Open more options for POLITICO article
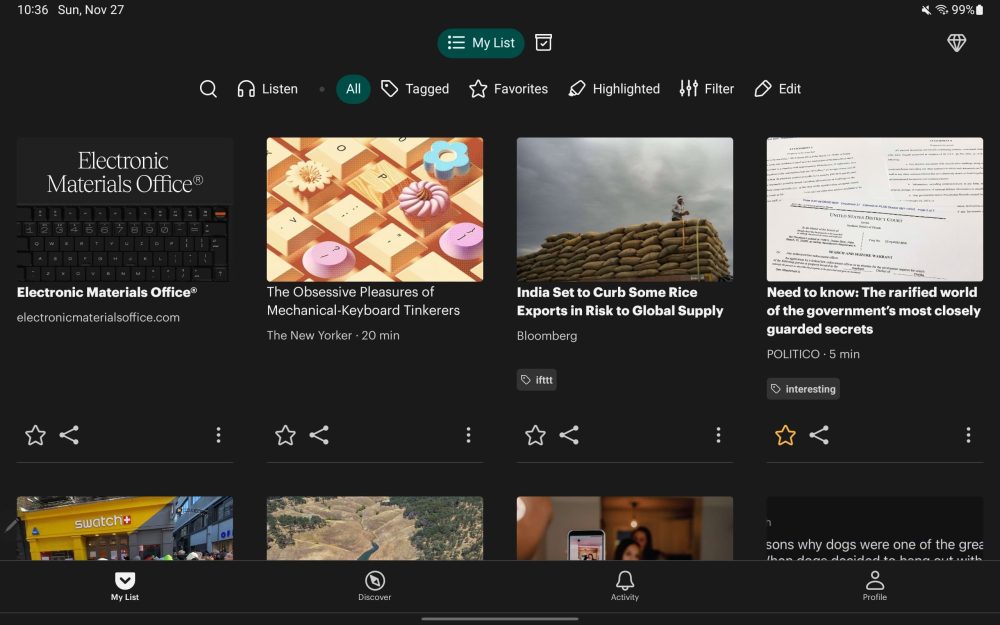The height and width of the screenshot is (625, 1000). click(x=968, y=435)
